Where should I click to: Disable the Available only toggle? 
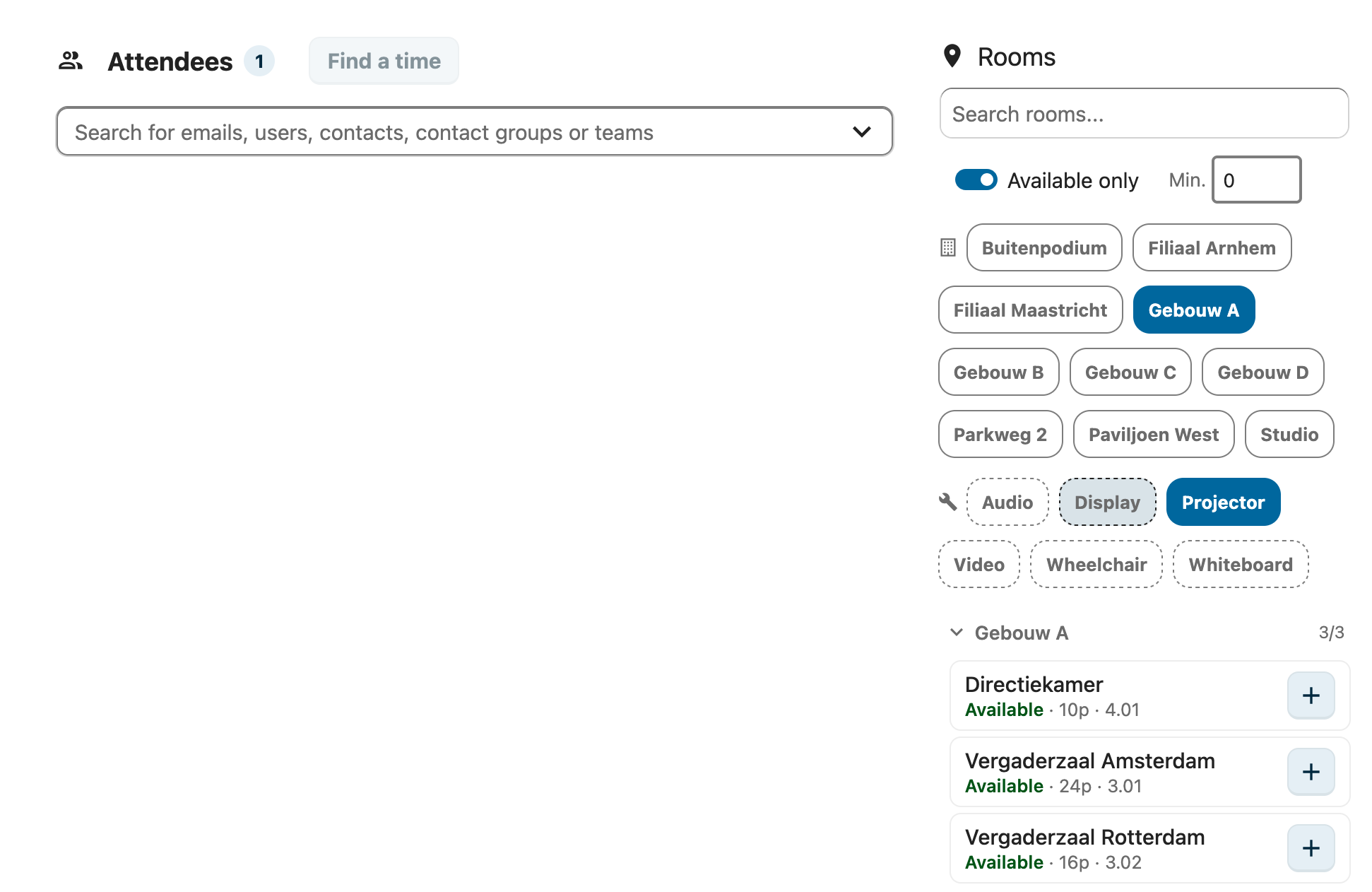tap(976, 180)
